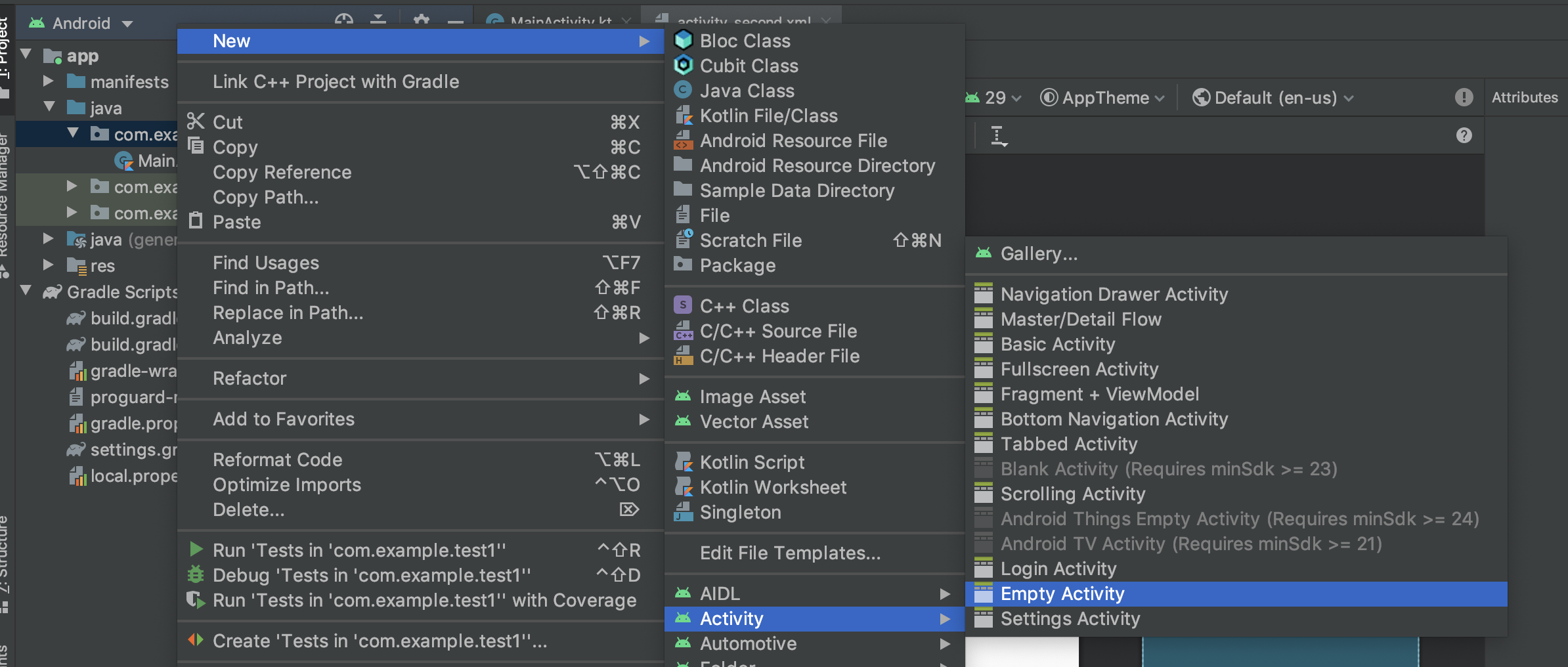Choose Settings Activity template

click(x=1236, y=619)
